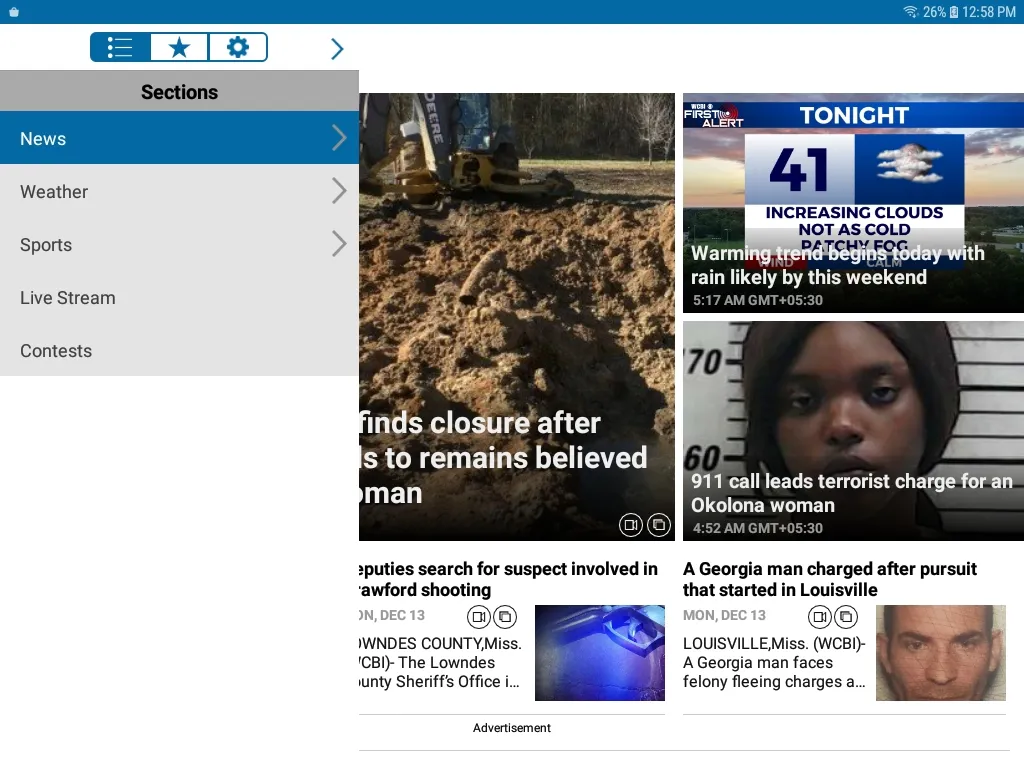Tap gallery icon on Crawford shooting article
Screen dimensions: 1024x768
pos(505,616)
